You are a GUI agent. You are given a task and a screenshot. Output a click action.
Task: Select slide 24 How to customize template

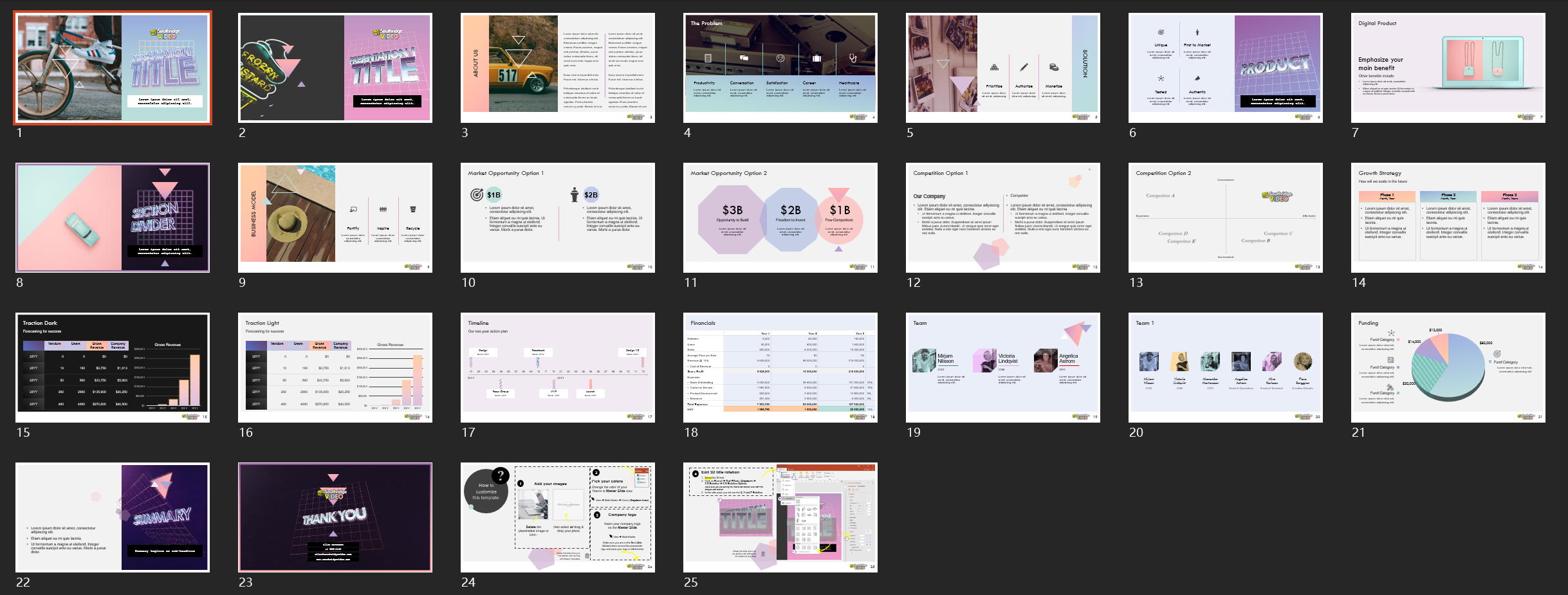(558, 517)
